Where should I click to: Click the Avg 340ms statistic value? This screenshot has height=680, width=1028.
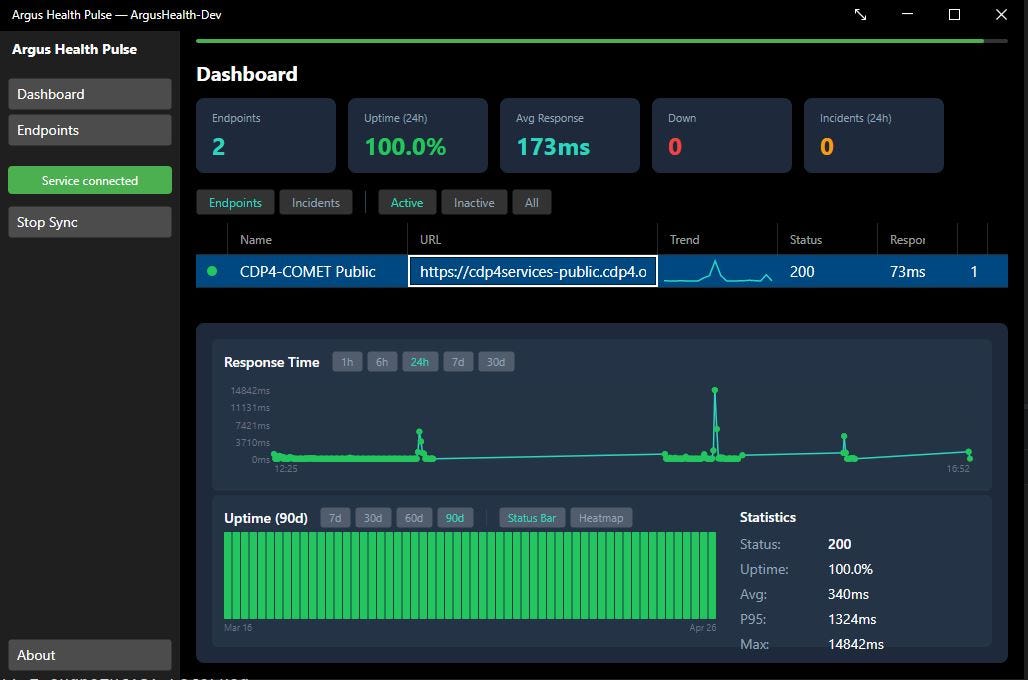[848, 594]
